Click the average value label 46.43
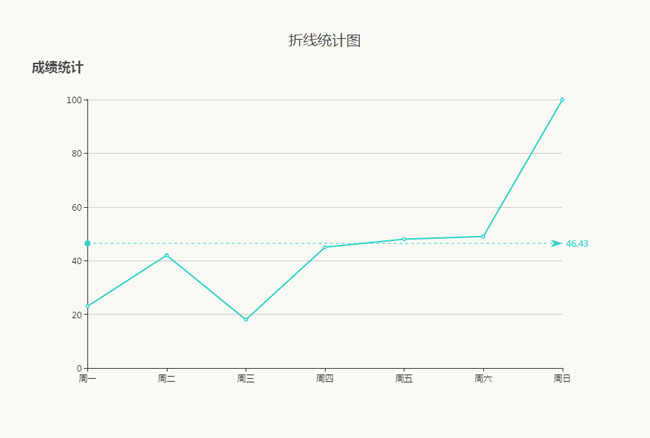 (577, 244)
